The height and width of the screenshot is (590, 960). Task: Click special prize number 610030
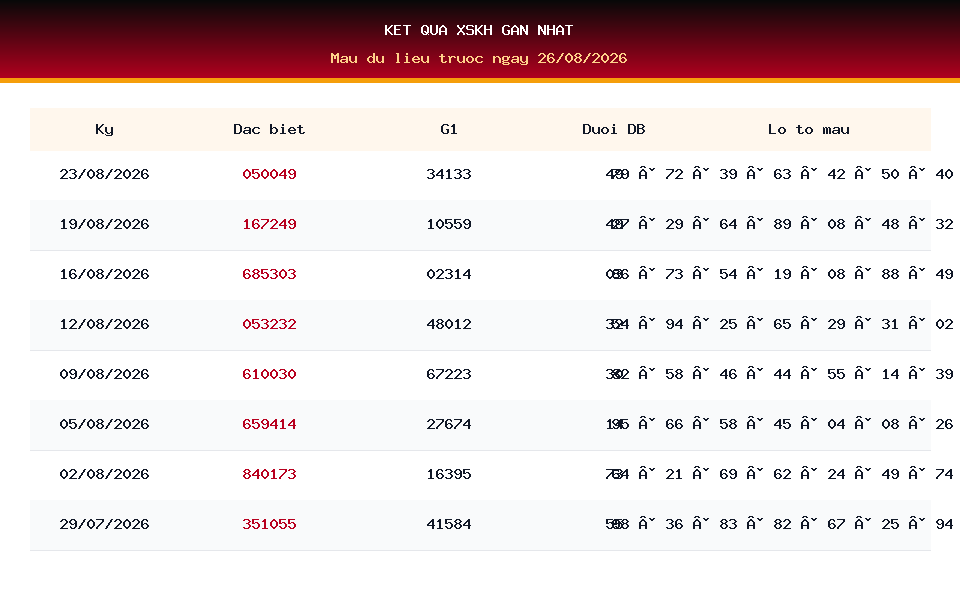tap(269, 374)
